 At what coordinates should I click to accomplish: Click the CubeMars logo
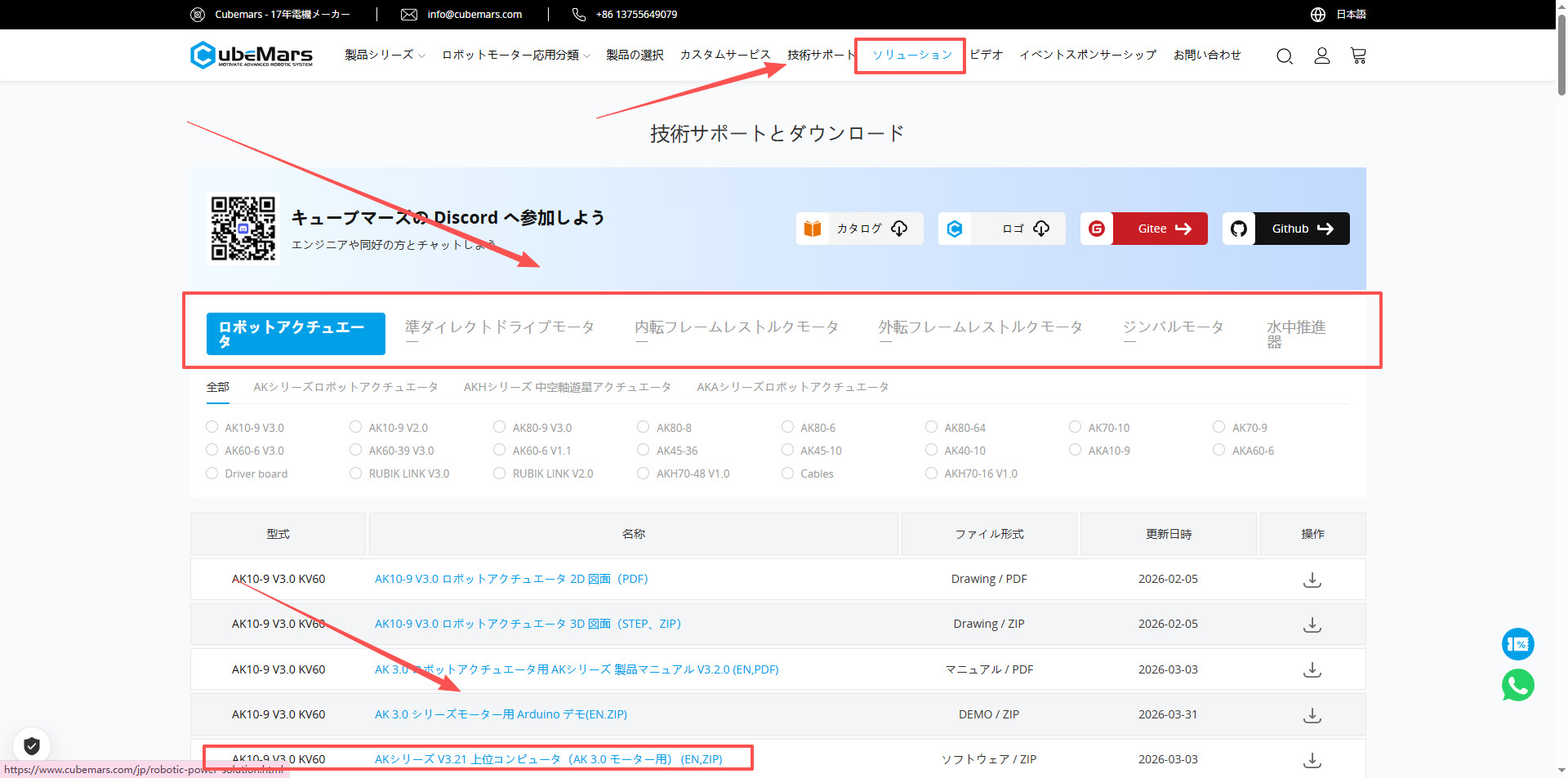pyautogui.click(x=252, y=55)
